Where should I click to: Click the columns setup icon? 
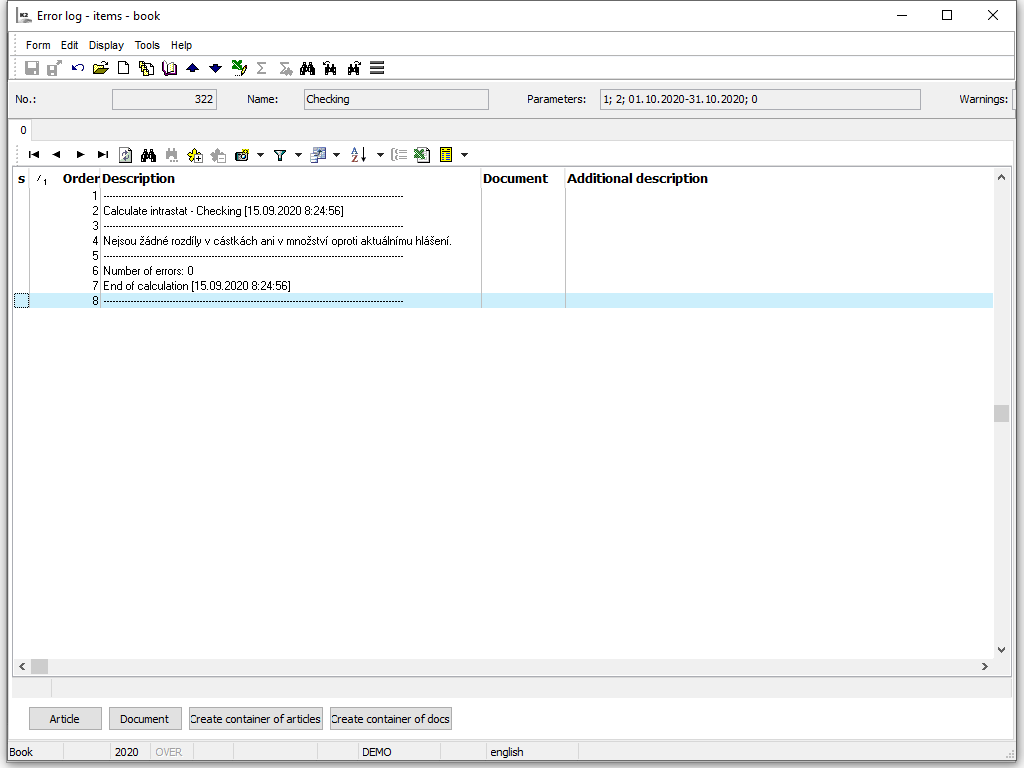click(318, 155)
